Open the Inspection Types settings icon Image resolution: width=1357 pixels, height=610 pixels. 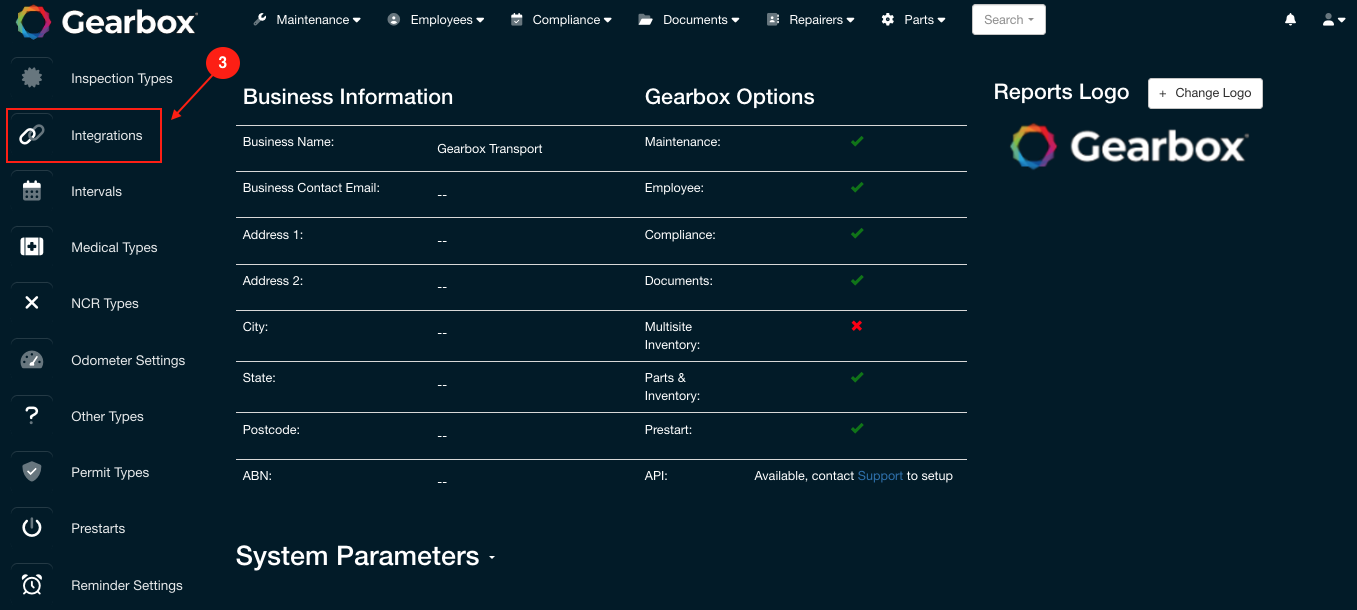click(31, 78)
